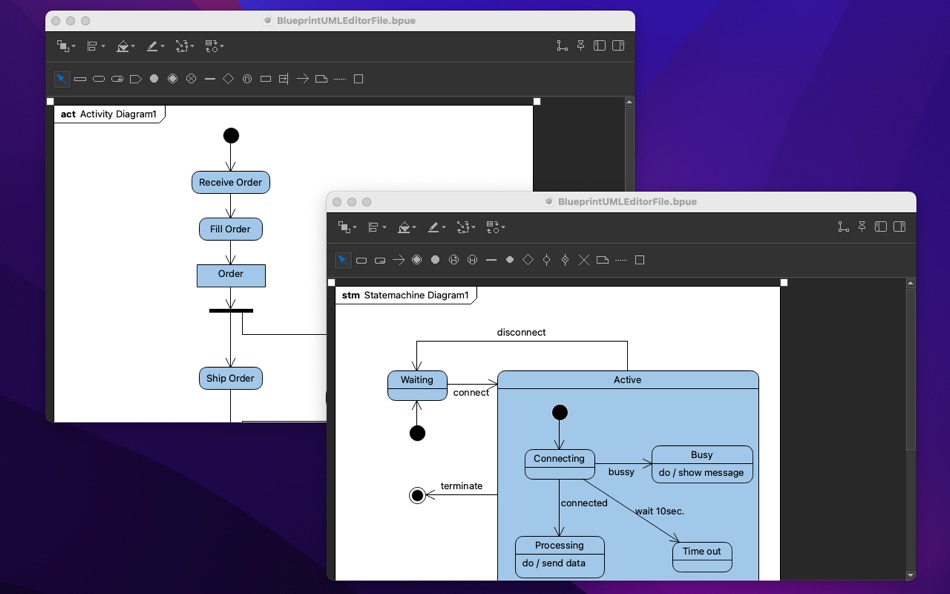Choose the transition arrow tool in Statemachine window
The image size is (950, 594).
point(398,260)
